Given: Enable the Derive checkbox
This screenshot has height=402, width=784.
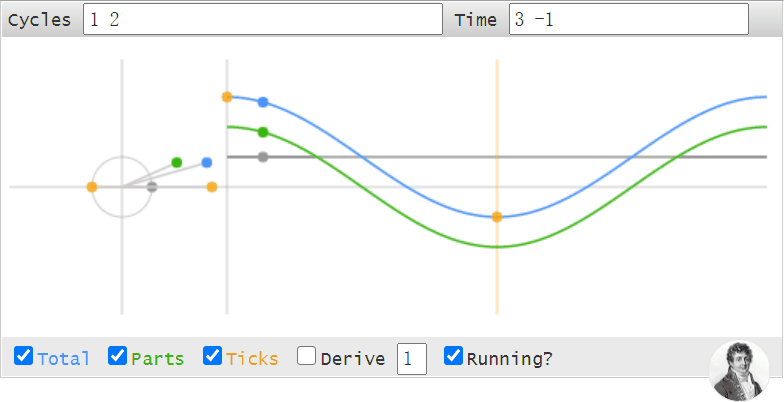Looking at the screenshot, I should (306, 356).
